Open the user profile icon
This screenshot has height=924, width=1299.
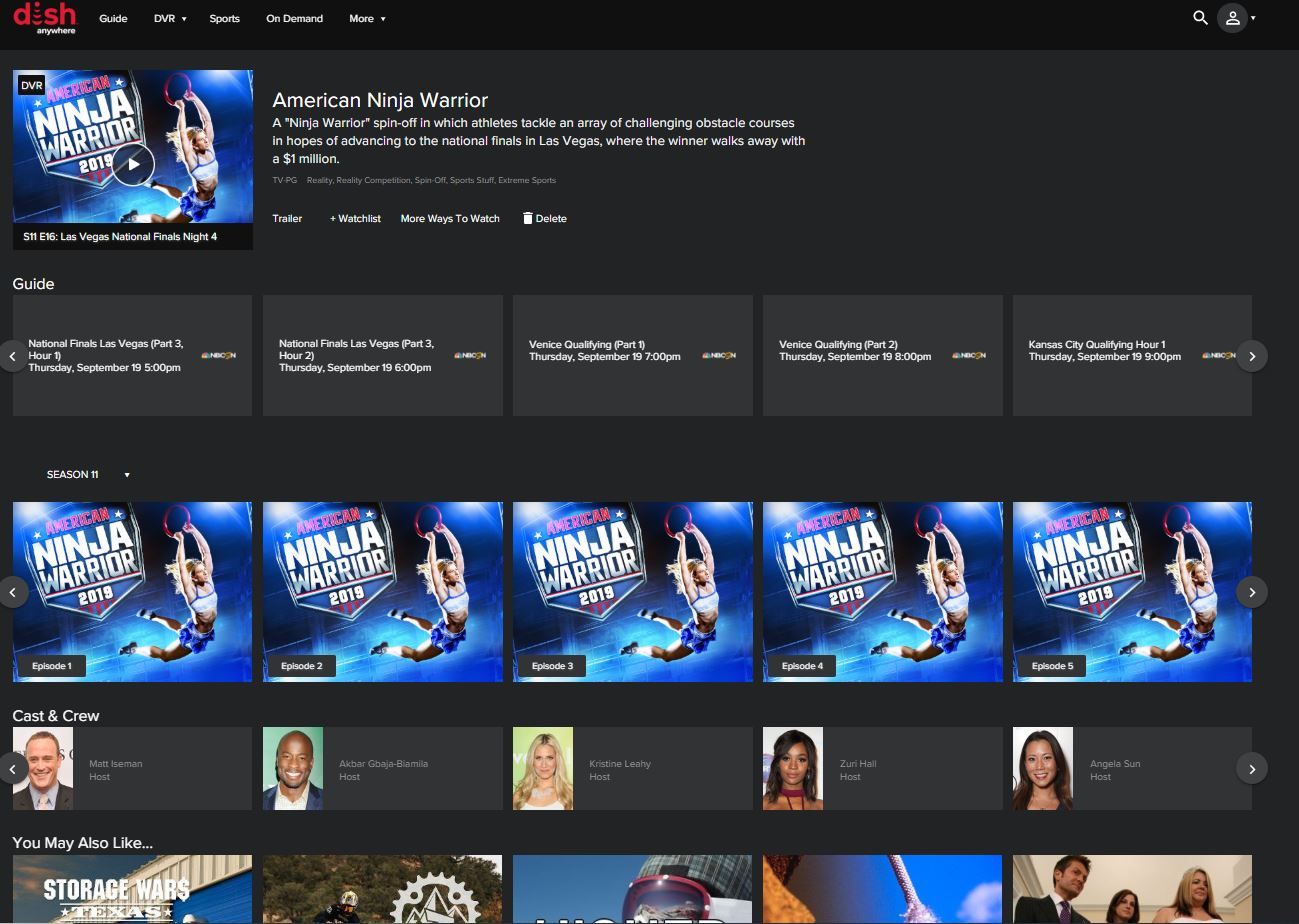(1233, 18)
